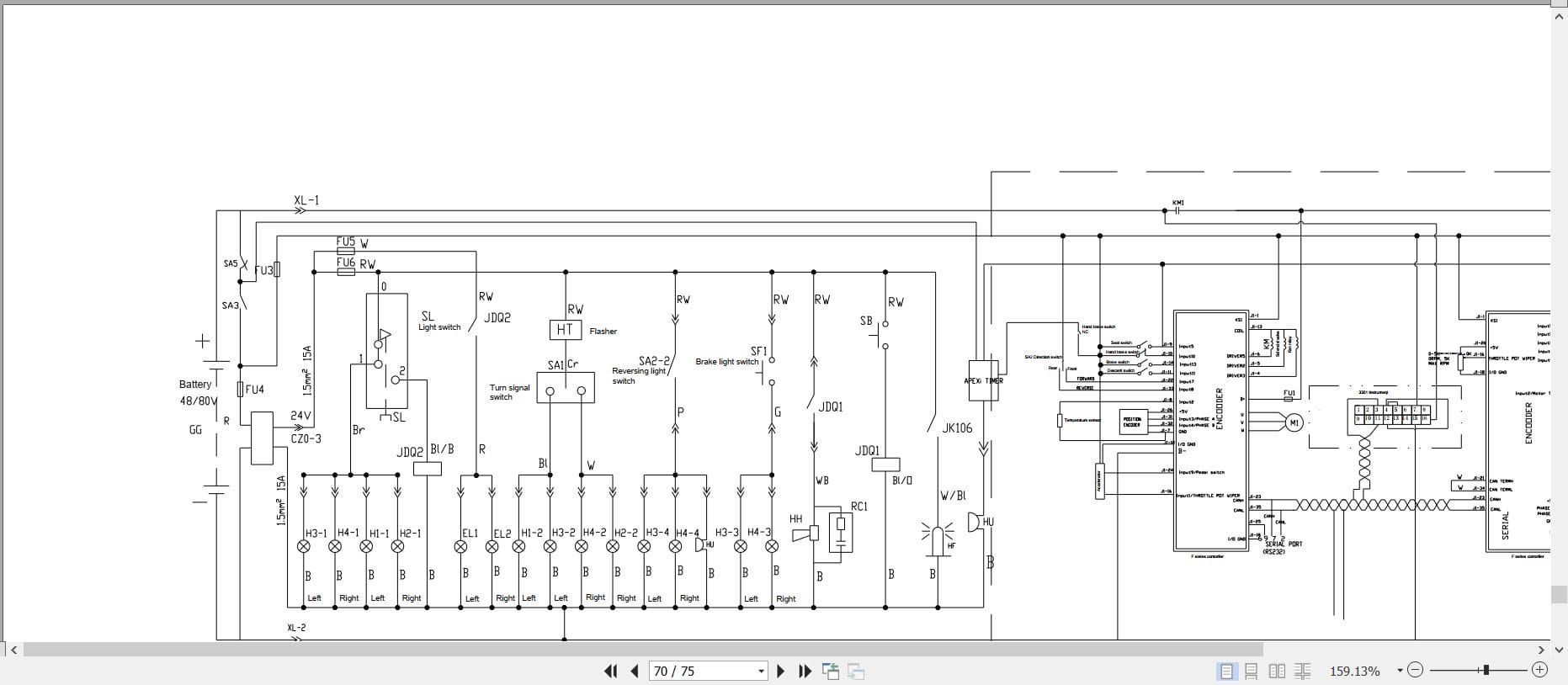
Task: Click the XL-1 connector label
Action: (x=306, y=200)
